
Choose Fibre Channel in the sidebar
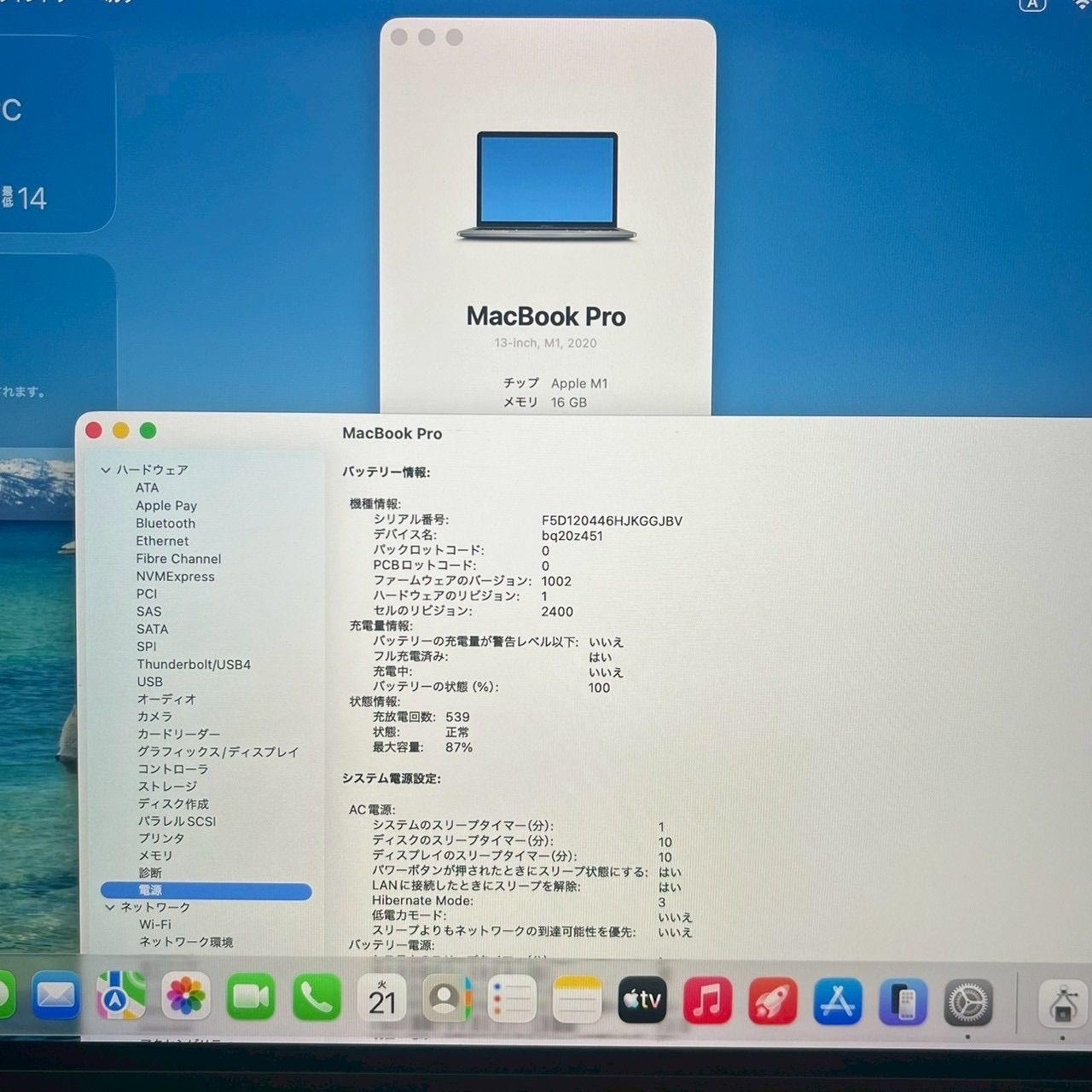(178, 559)
